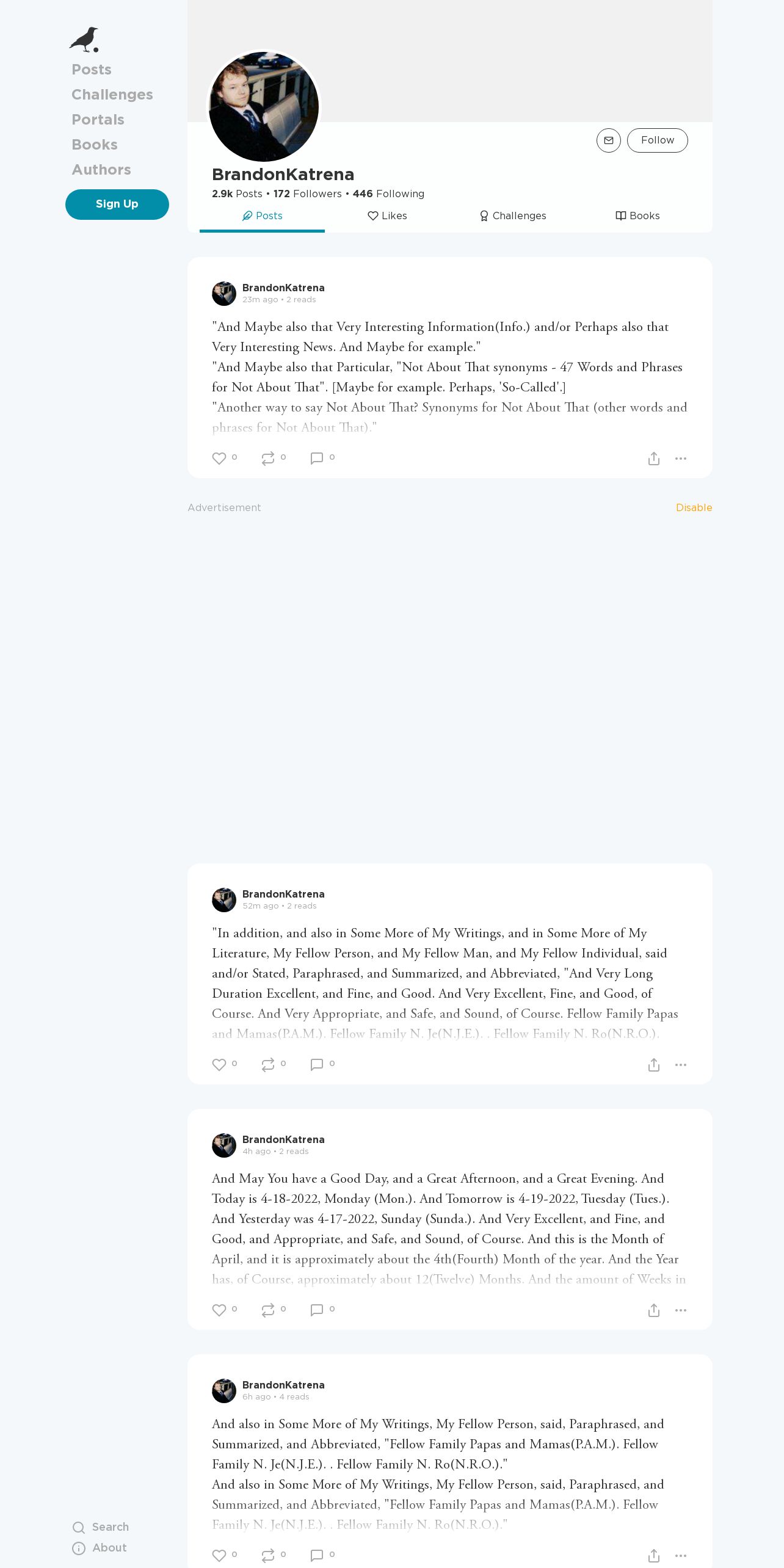The image size is (784, 1568).
Task: Comment on the 52m ago post
Action: [x=317, y=1065]
